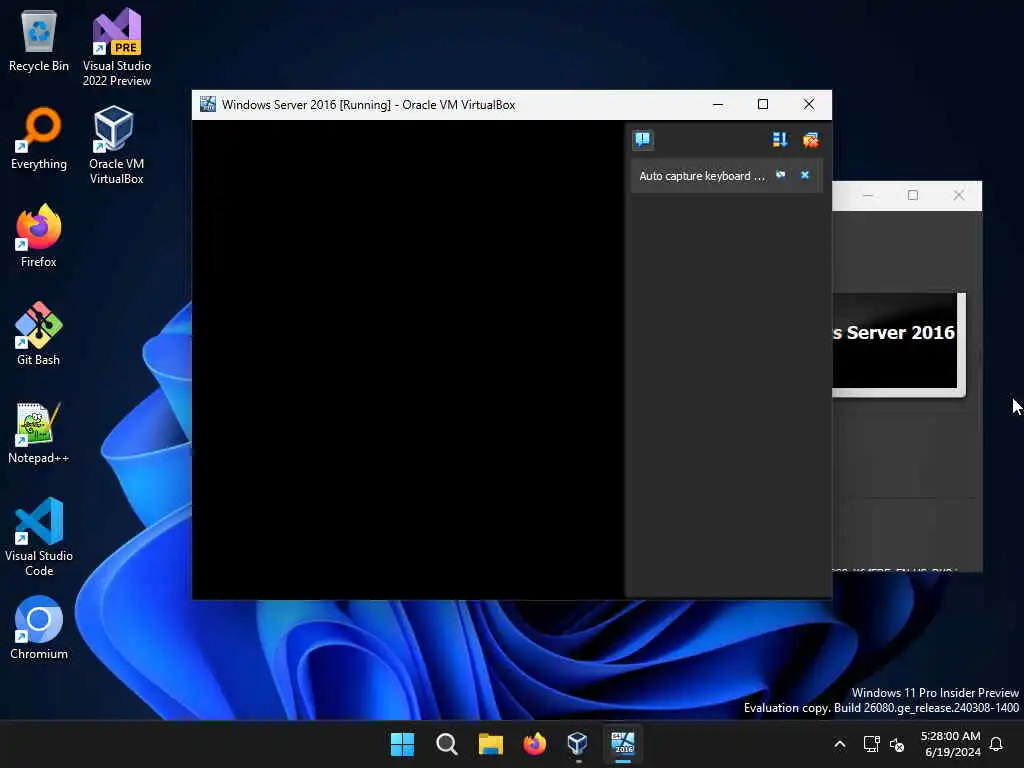The height and width of the screenshot is (768, 1024).
Task: Open the 'Auto capture keyboard' notification text
Action: pos(701,176)
